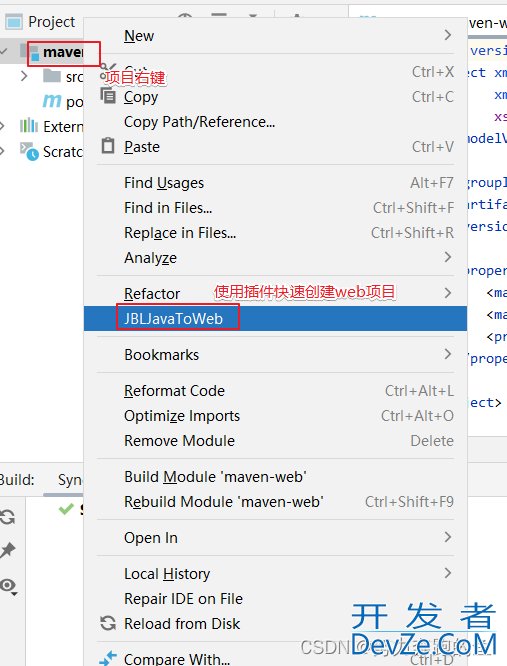Open the Refactor submenu arrow
507x666 pixels.
pyautogui.click(x=448, y=293)
